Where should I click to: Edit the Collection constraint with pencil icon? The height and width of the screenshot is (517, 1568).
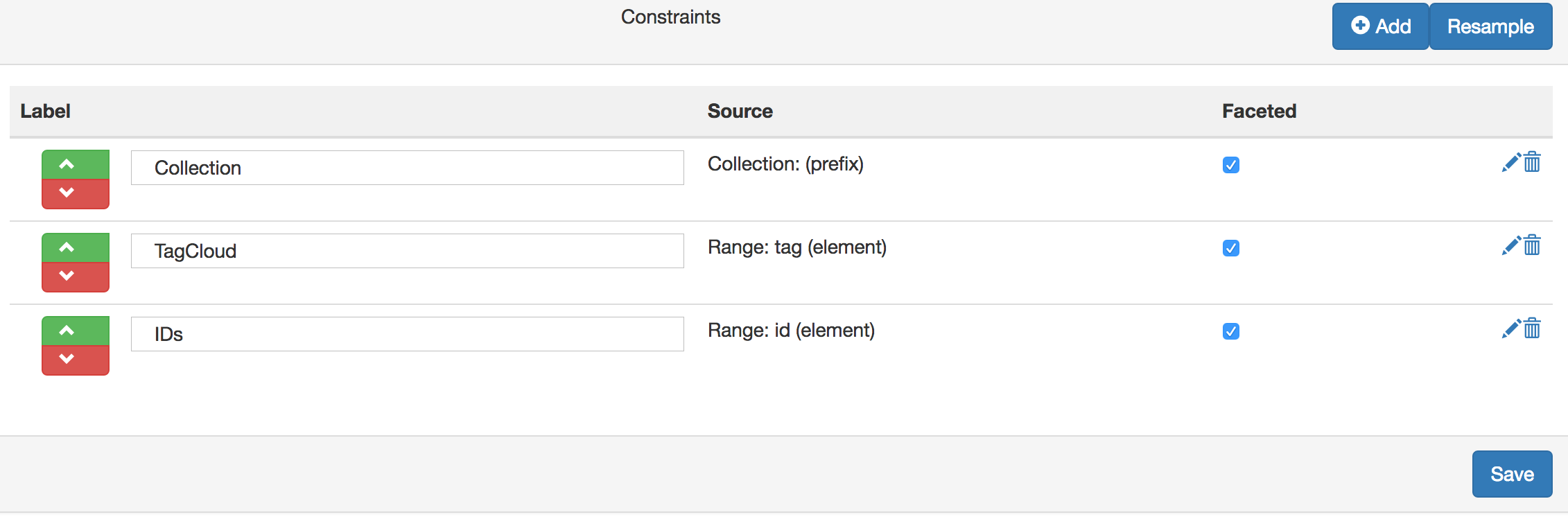[x=1511, y=163]
